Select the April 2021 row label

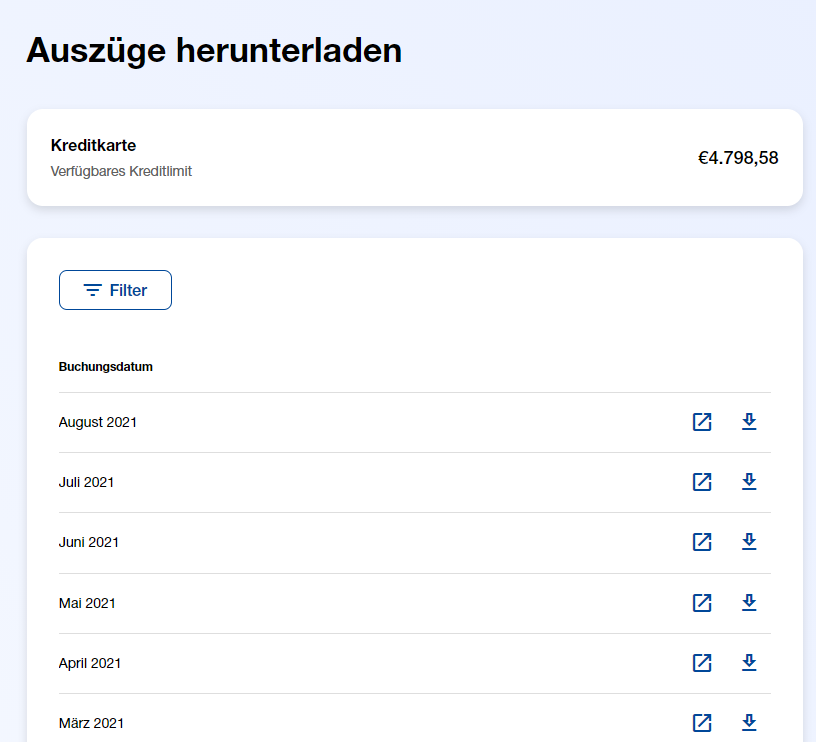[x=90, y=663]
